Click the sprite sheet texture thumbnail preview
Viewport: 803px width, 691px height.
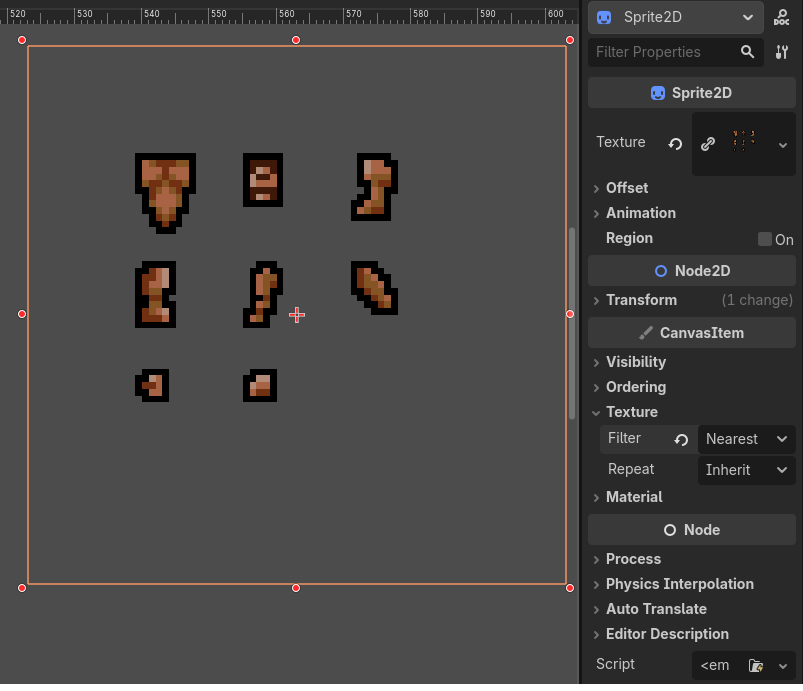coord(742,143)
